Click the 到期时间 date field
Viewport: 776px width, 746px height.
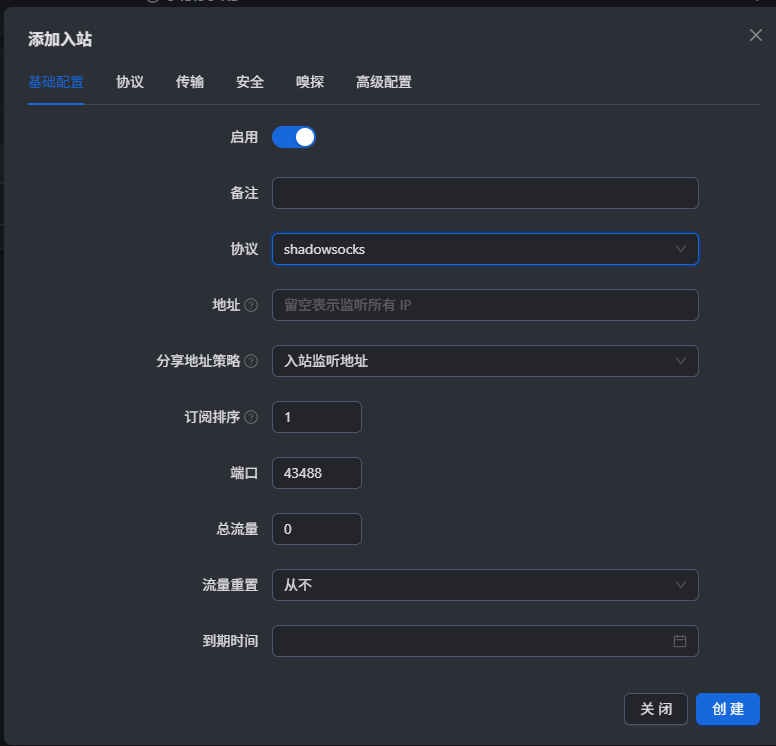[485, 641]
